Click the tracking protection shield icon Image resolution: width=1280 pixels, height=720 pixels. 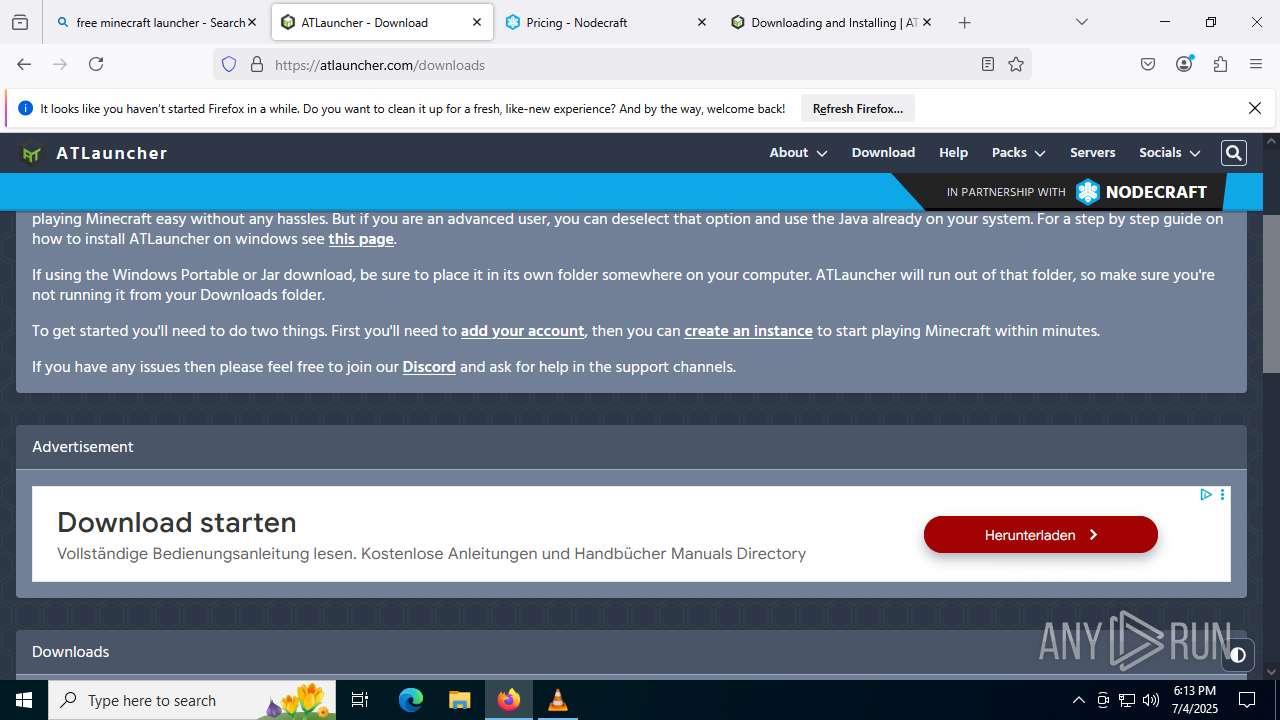click(229, 64)
